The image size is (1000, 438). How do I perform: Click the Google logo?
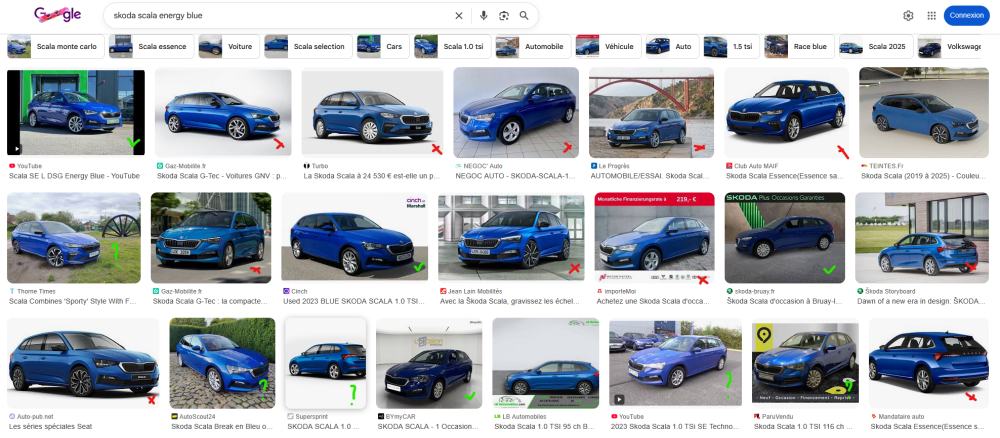click(x=57, y=15)
